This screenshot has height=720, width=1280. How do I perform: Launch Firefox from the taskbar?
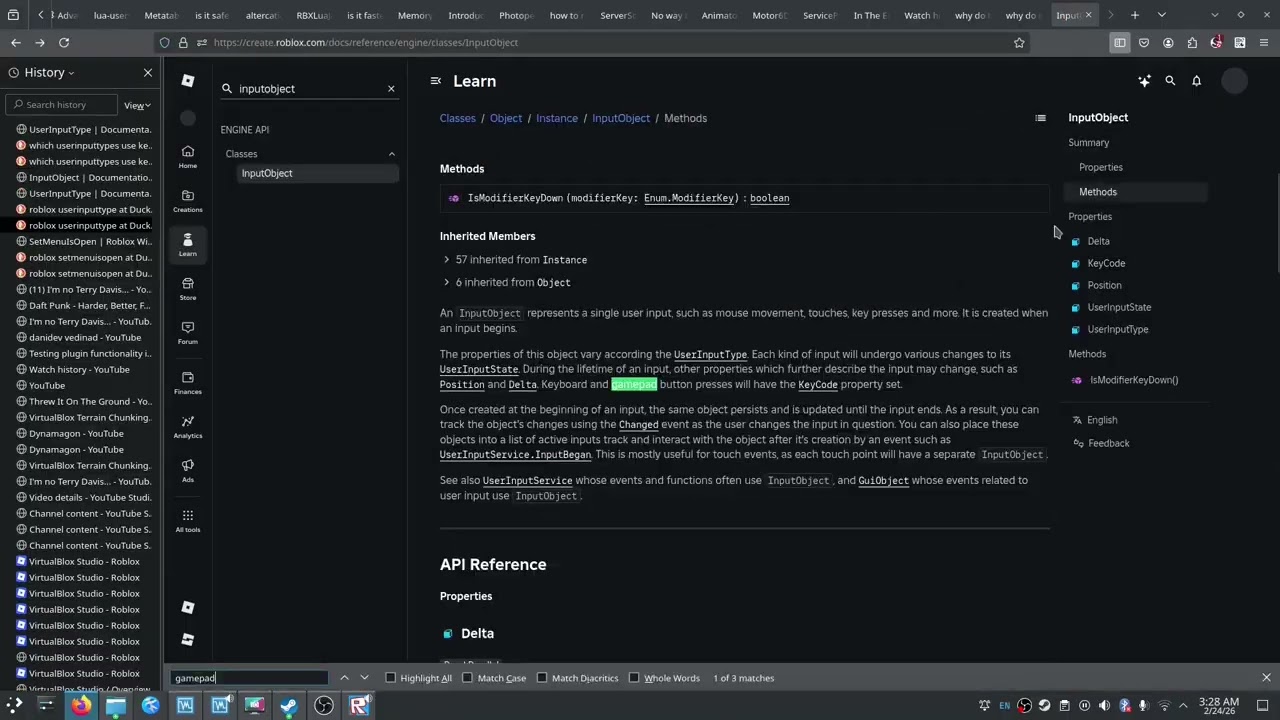(x=81, y=706)
